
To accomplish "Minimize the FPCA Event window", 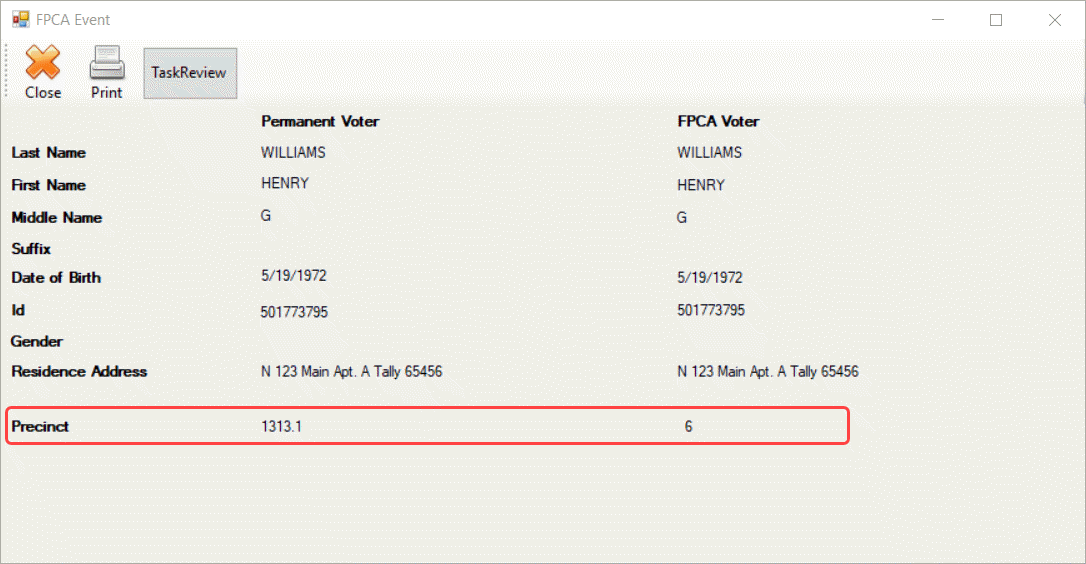I will tap(938, 20).
